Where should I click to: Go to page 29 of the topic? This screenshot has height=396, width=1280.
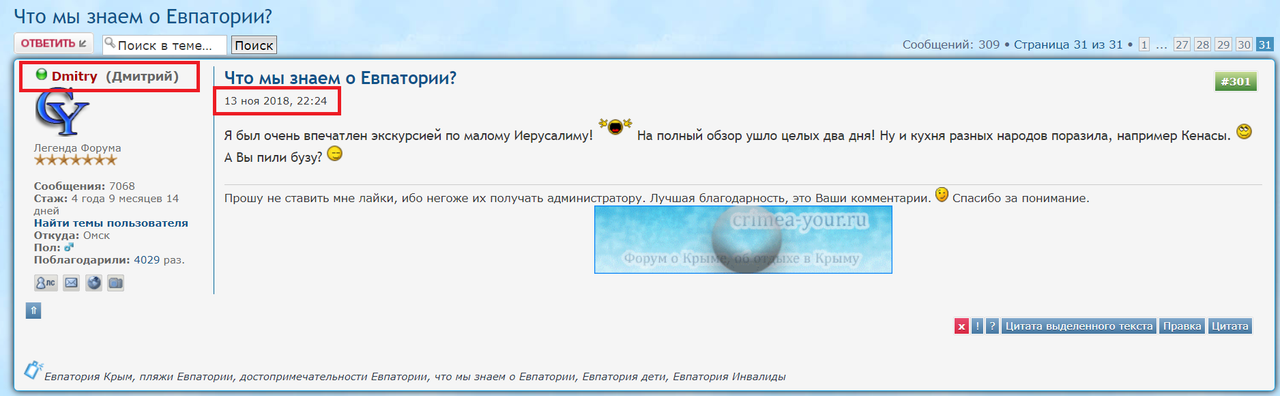[1223, 45]
